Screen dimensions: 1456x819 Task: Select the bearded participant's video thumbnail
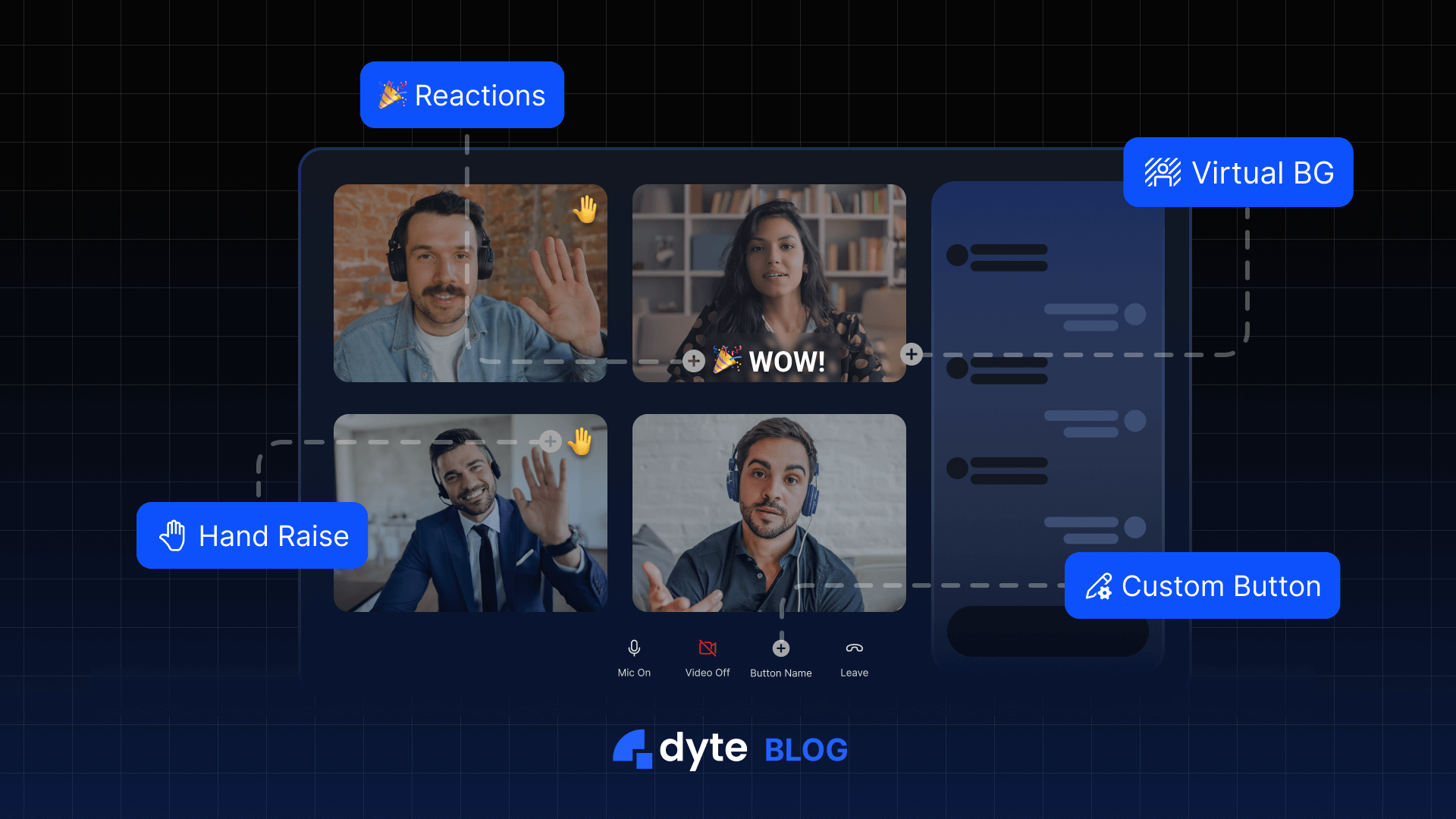click(768, 513)
